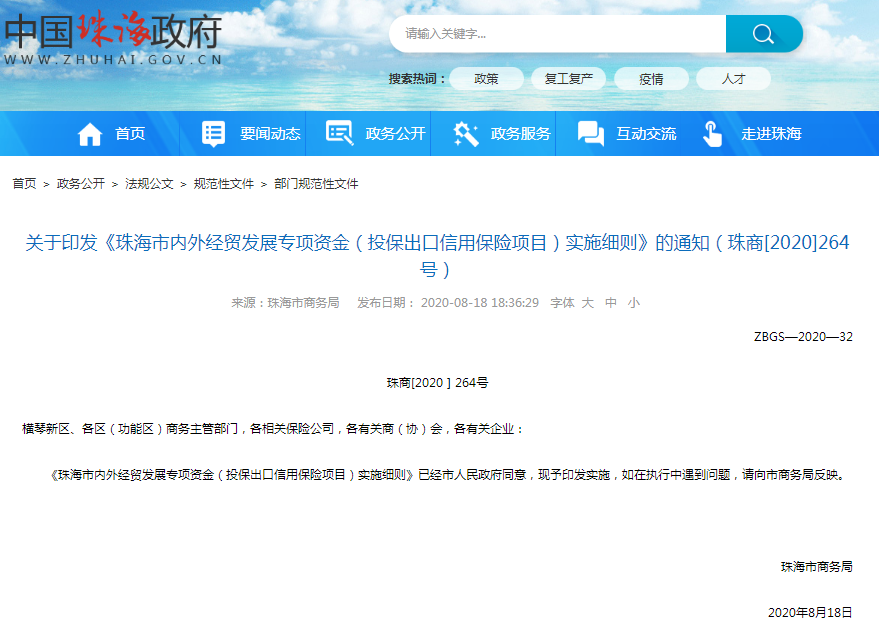Viewport: 879px width, 631px height.
Task: Click the source text 来源：珠海市商务局
Action: (x=285, y=303)
